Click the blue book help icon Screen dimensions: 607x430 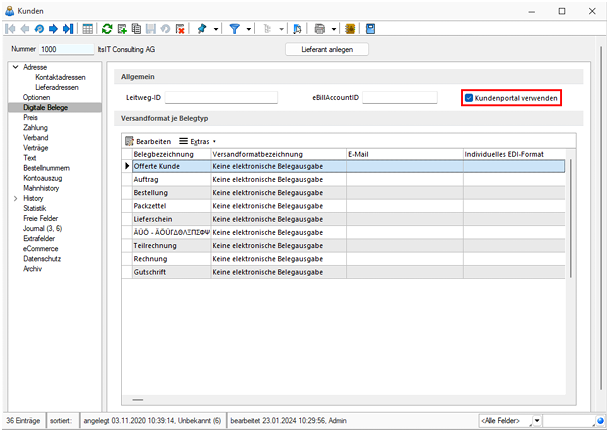370,29
